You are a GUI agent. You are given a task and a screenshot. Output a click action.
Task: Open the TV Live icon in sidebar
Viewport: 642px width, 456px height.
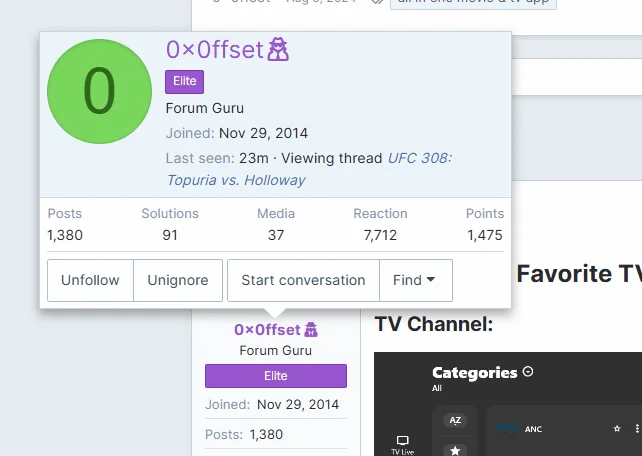[x=402, y=445]
